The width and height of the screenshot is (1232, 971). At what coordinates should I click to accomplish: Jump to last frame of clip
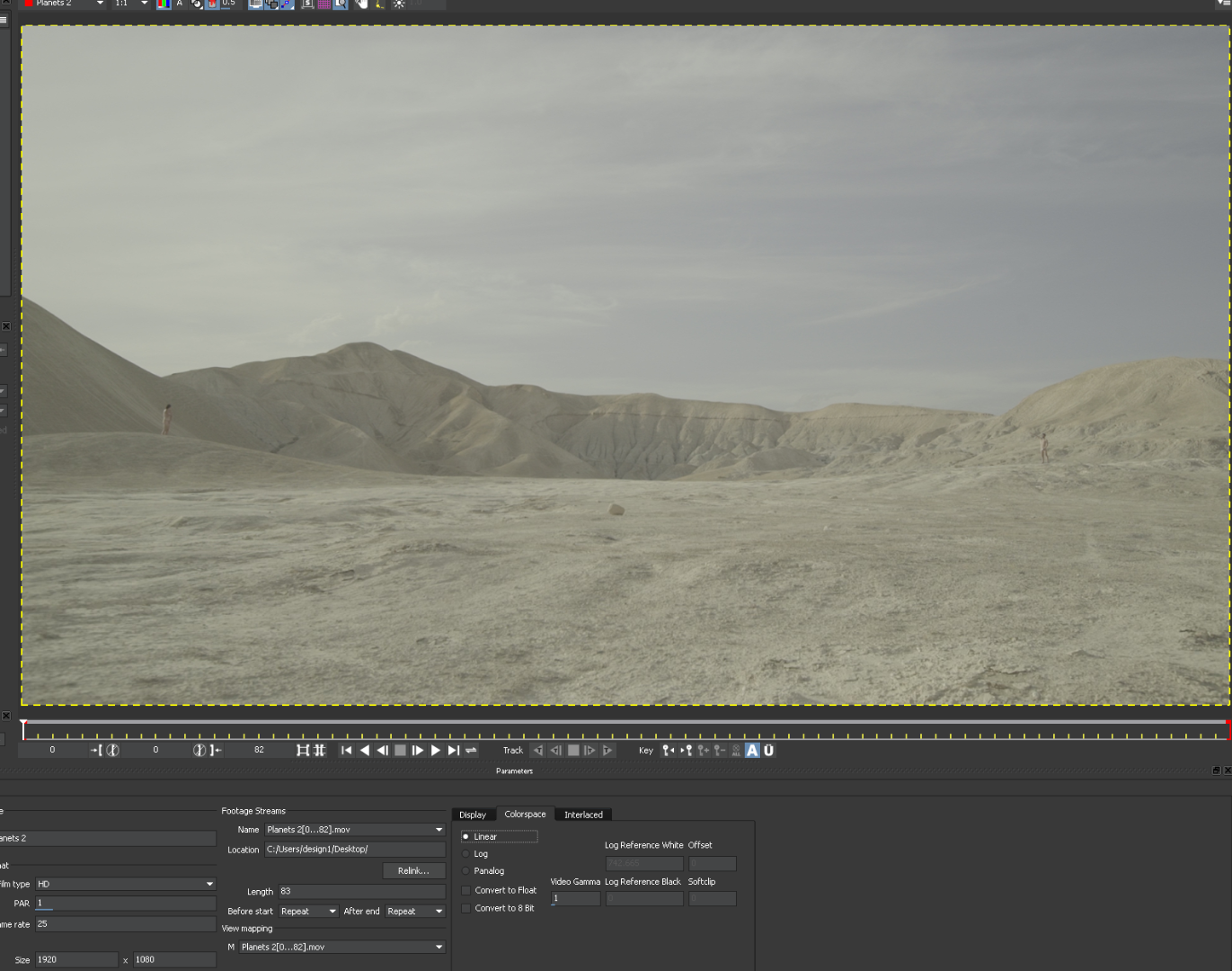(x=454, y=751)
